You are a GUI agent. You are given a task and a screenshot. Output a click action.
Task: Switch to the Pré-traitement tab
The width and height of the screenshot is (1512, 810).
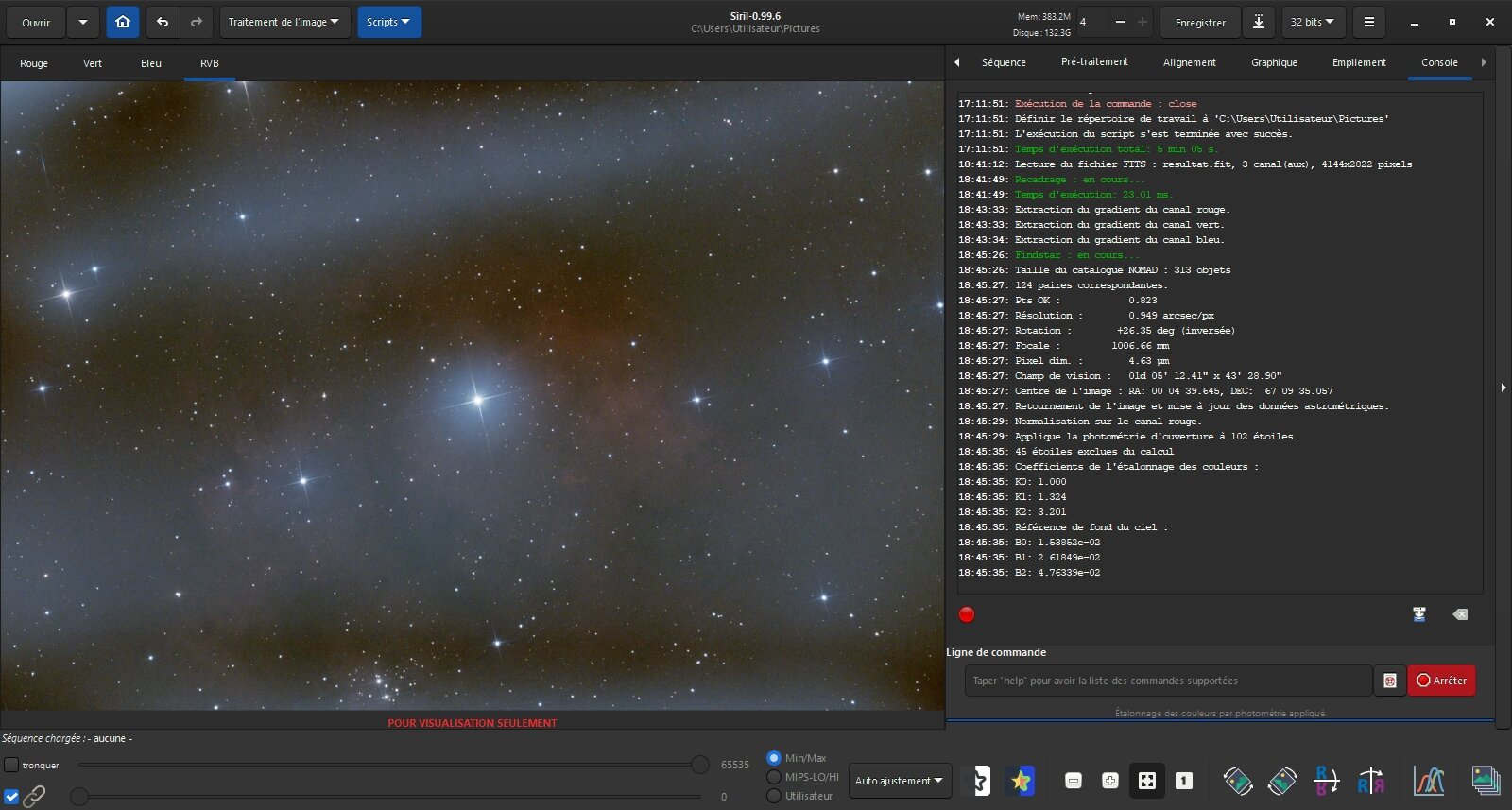tap(1094, 62)
